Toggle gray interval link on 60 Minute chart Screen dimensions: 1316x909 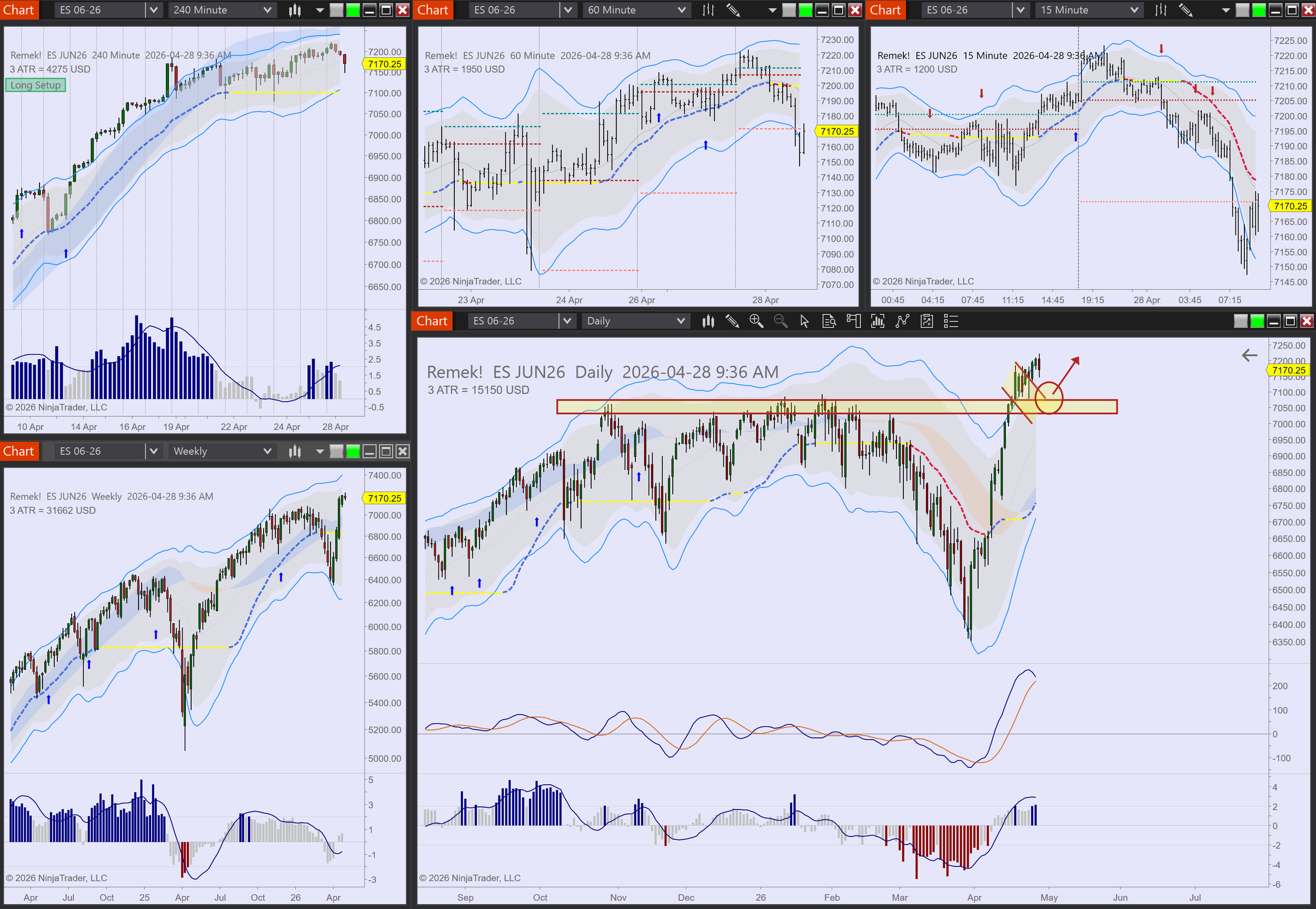[x=789, y=9]
